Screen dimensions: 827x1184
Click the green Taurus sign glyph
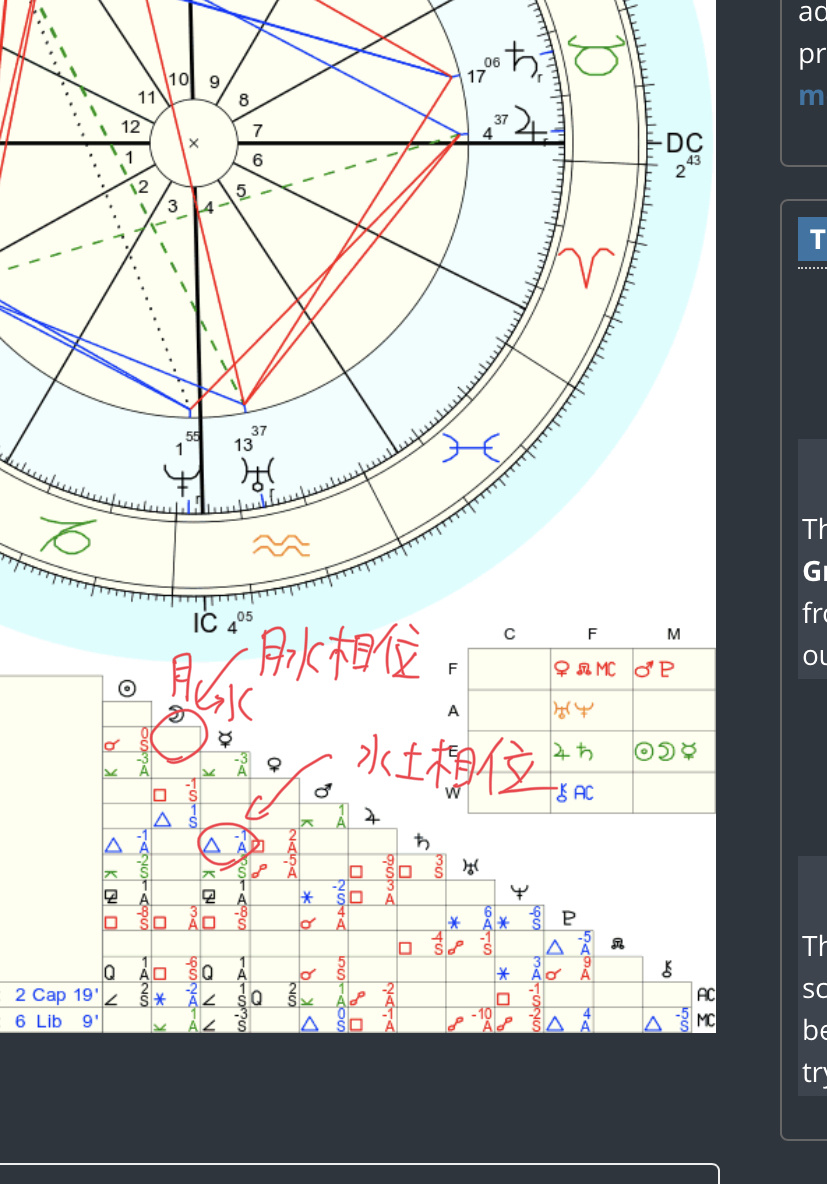[x=596, y=54]
